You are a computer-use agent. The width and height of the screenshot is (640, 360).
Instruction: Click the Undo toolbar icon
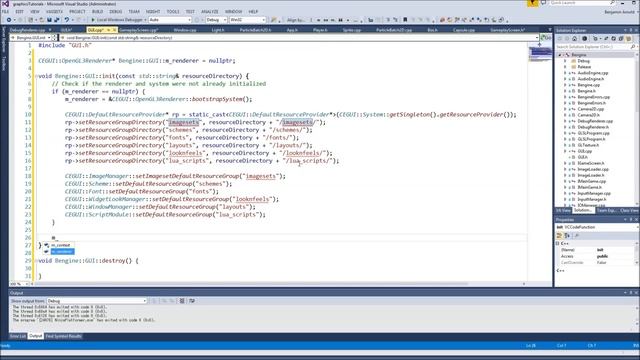click(67, 20)
